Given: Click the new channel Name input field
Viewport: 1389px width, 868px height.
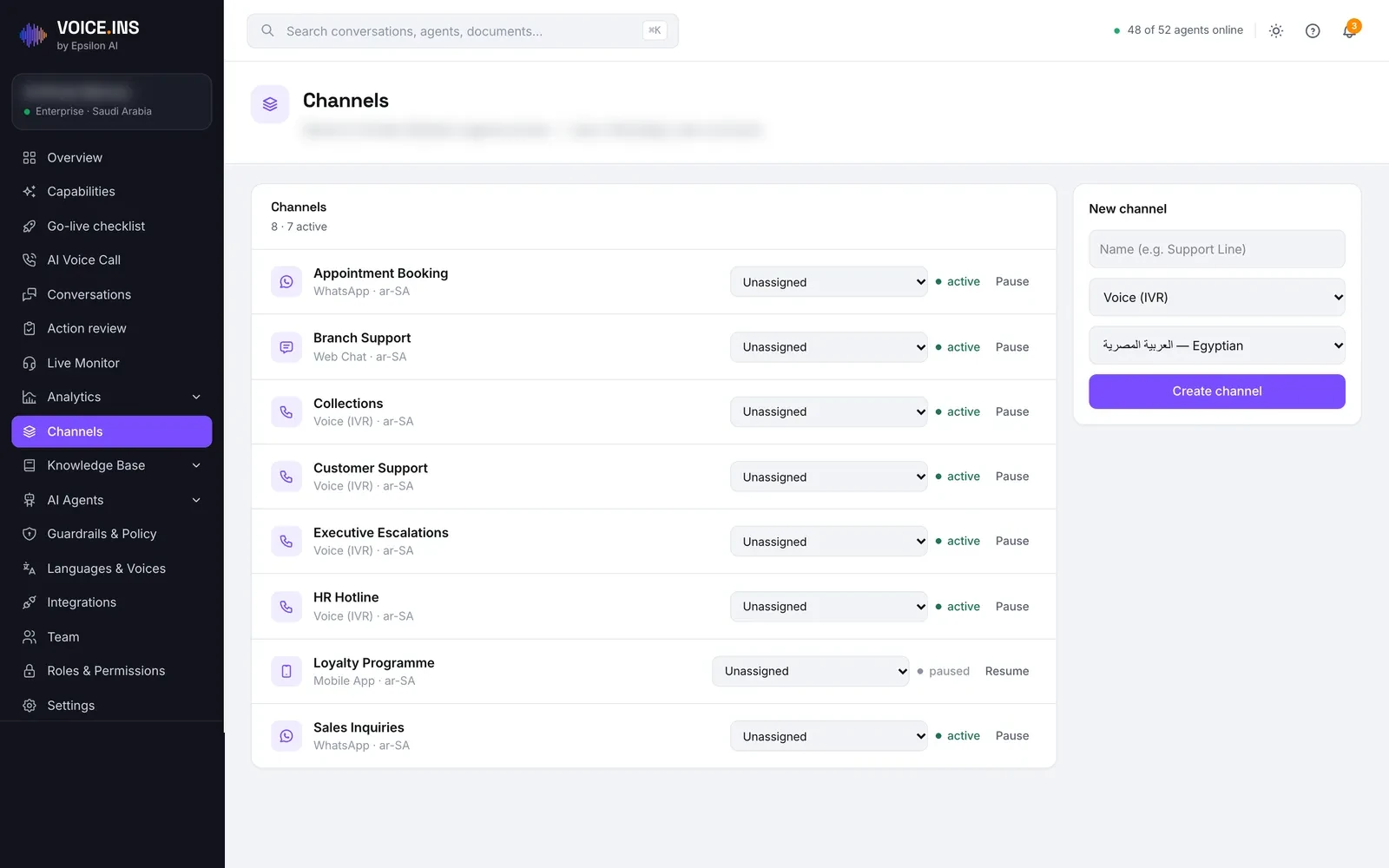Looking at the screenshot, I should tap(1217, 249).
